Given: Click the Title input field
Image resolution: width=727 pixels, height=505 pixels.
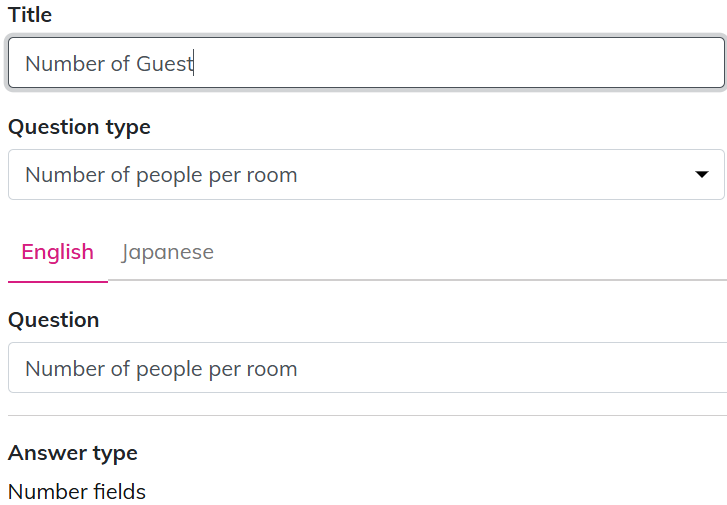Looking at the screenshot, I should click(x=365, y=63).
